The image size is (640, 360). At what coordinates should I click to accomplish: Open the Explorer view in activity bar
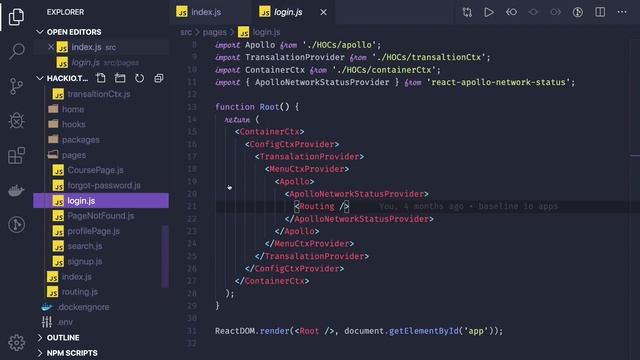[16, 17]
